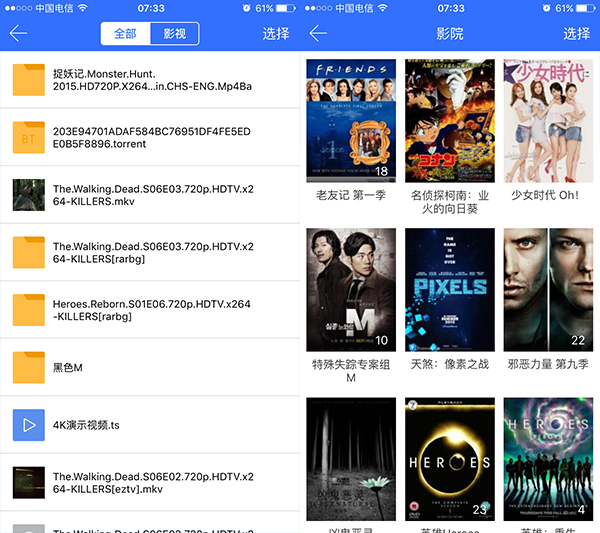The image size is (600, 533).
Task: Open the PIXELS 天煞 movie poster
Action: coord(449,289)
